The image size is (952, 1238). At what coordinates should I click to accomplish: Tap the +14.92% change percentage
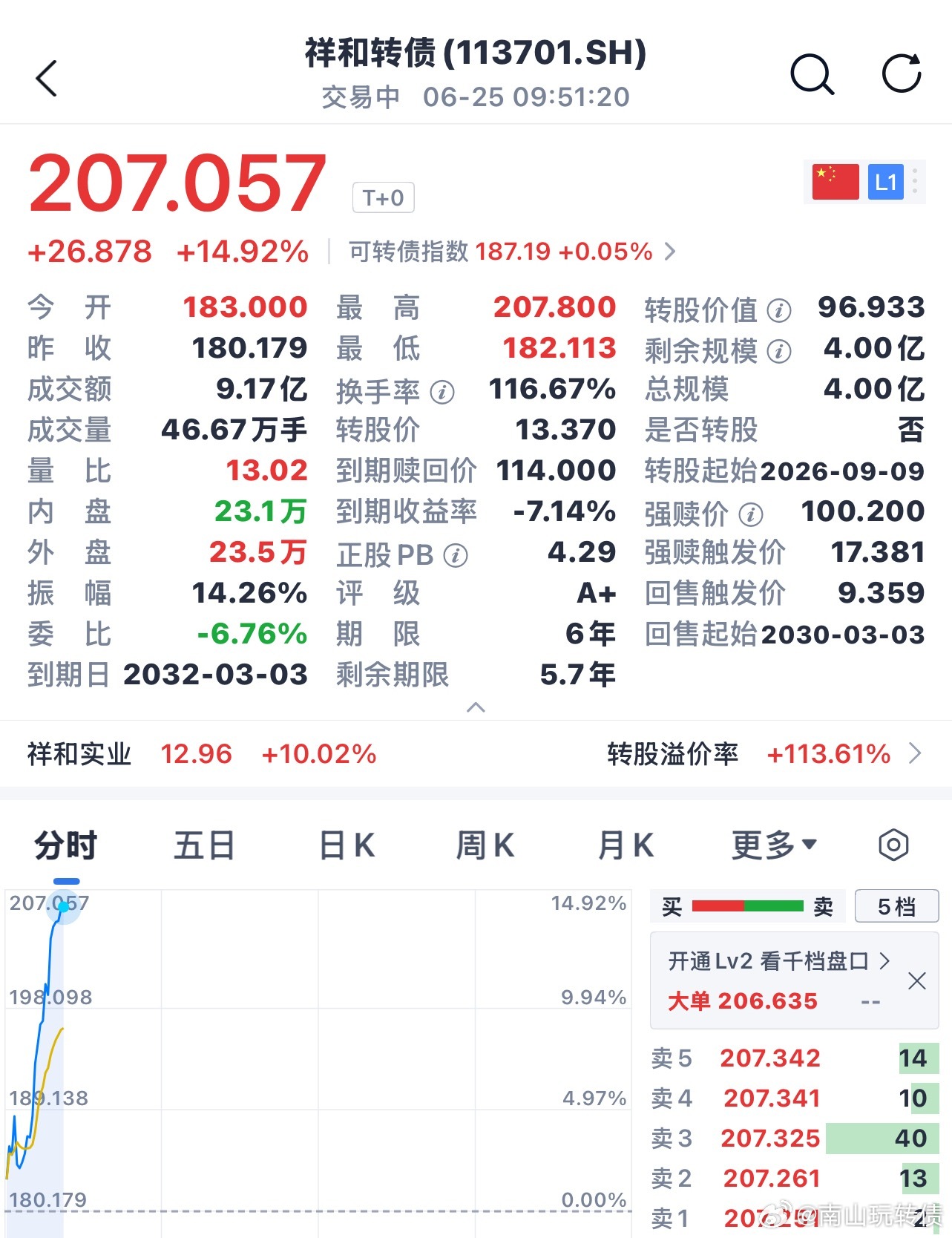tap(243, 252)
